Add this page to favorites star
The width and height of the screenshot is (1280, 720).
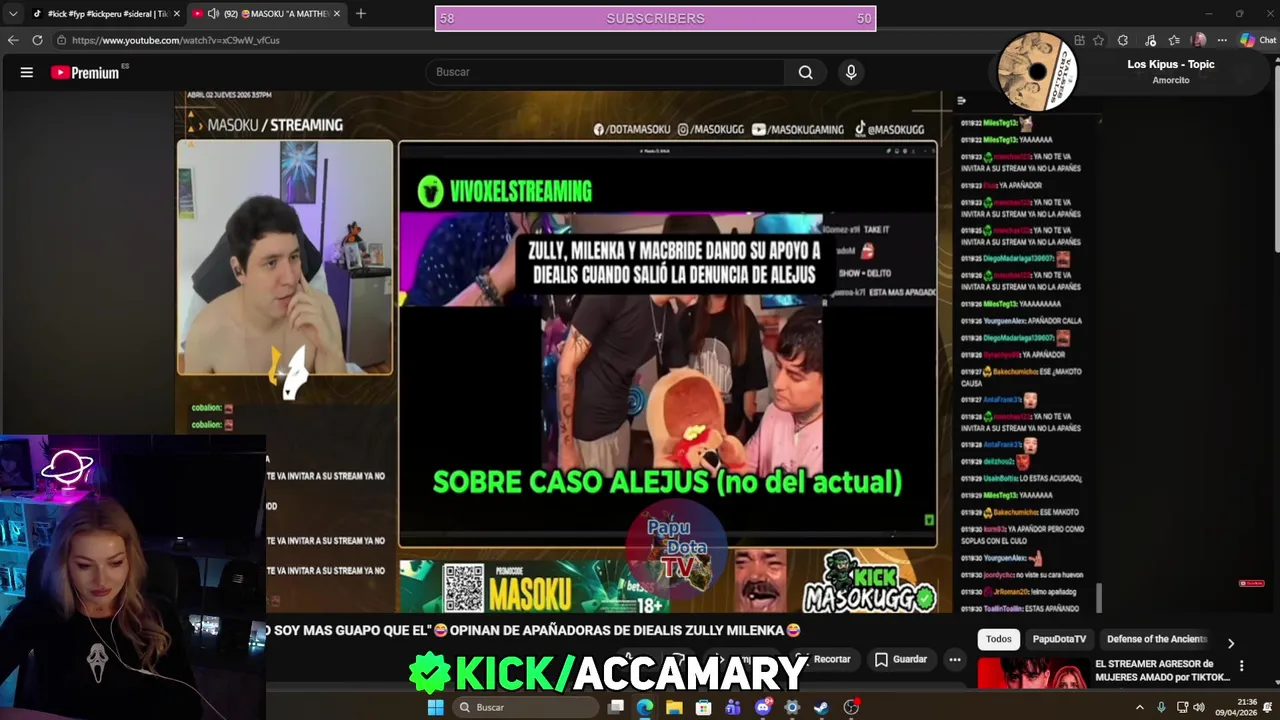click(1099, 40)
